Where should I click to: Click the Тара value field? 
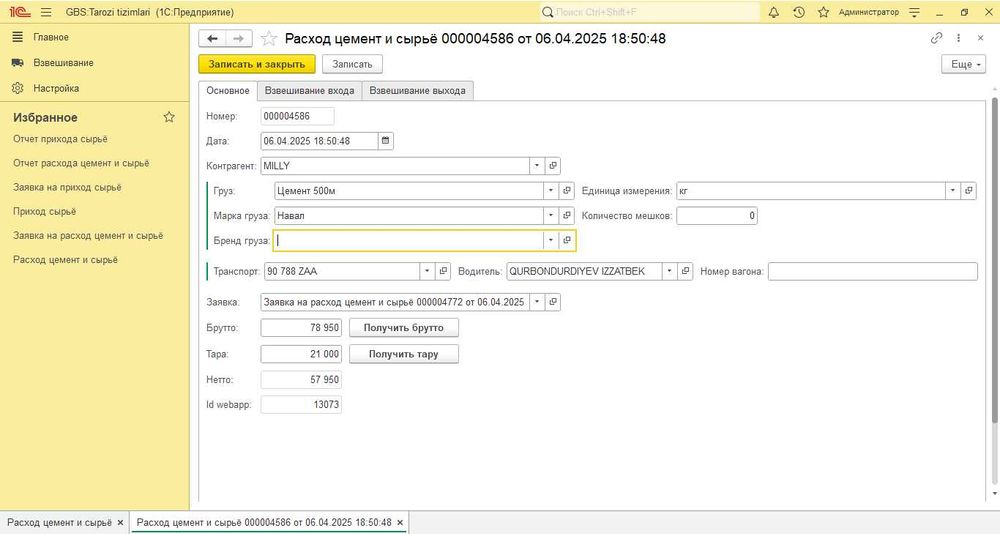coord(301,353)
